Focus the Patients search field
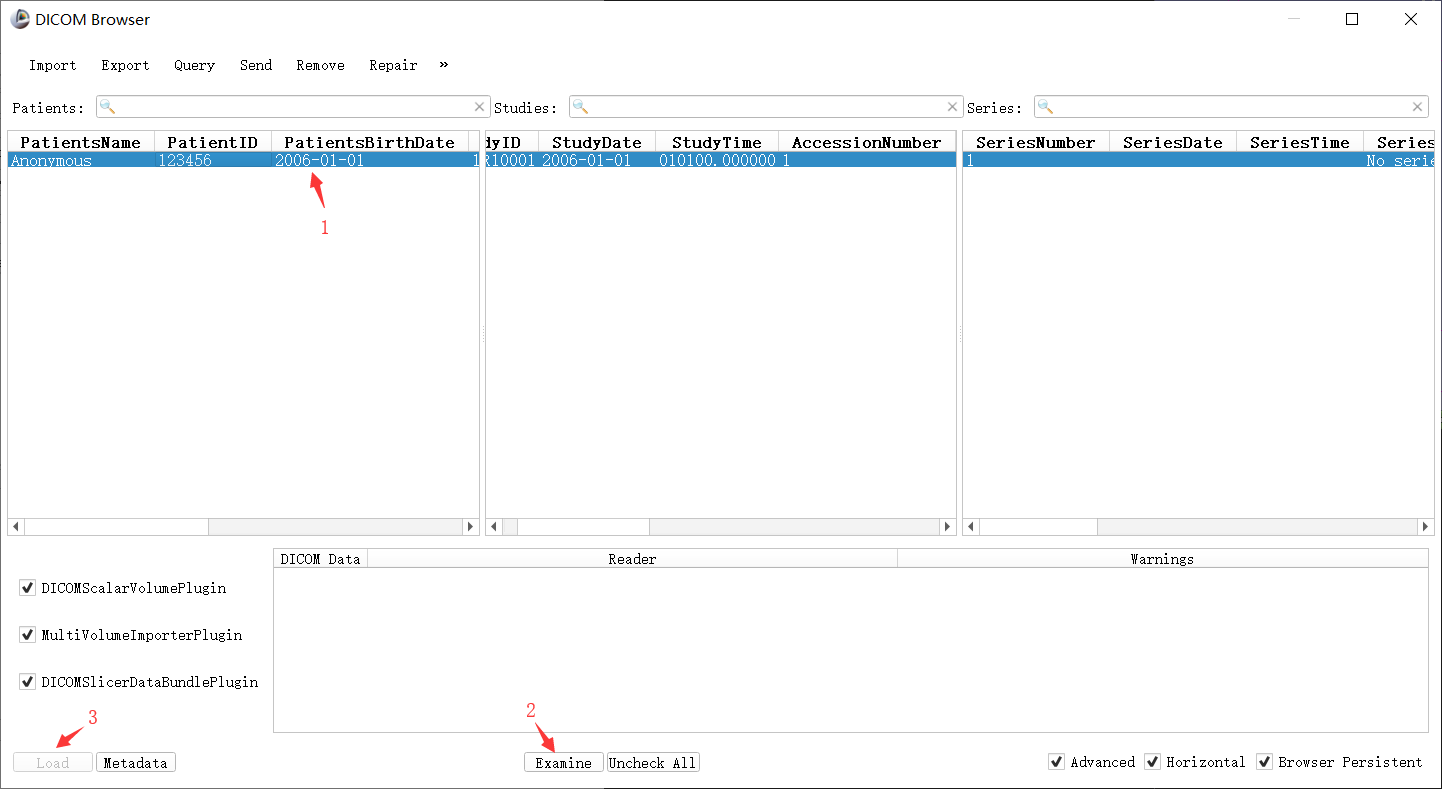 (x=293, y=107)
